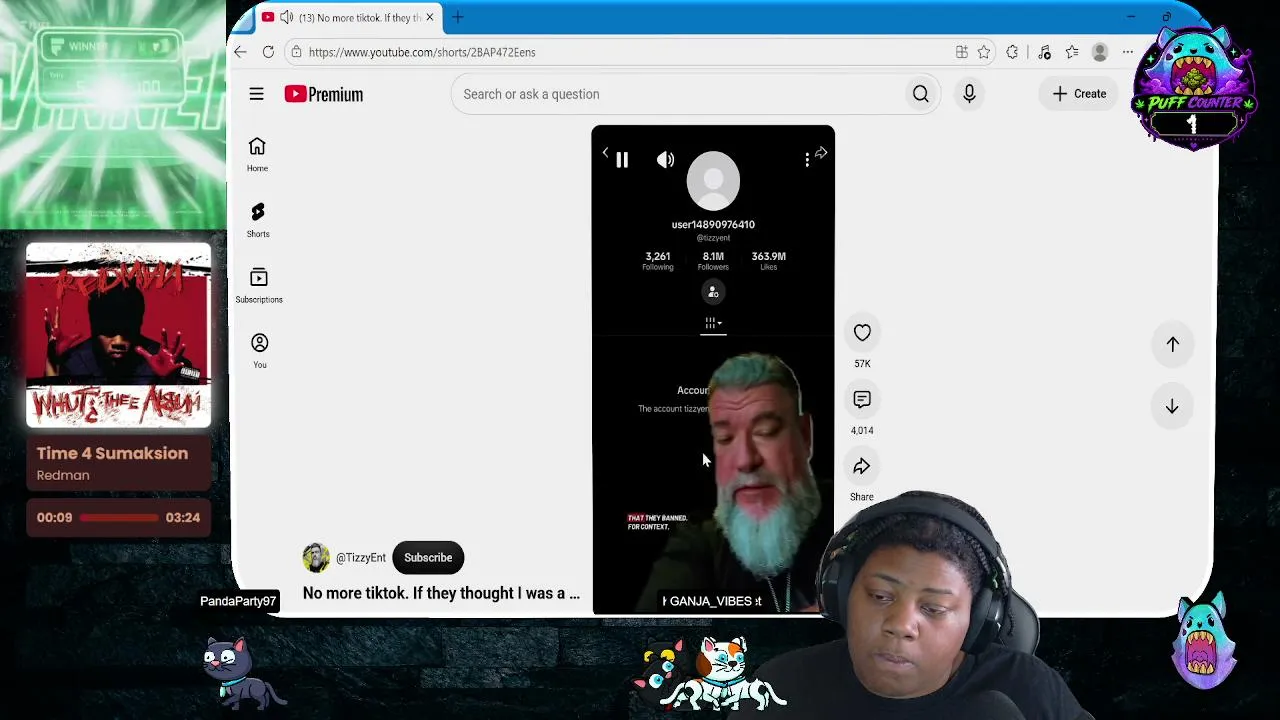Click the 57K like count

click(862, 364)
